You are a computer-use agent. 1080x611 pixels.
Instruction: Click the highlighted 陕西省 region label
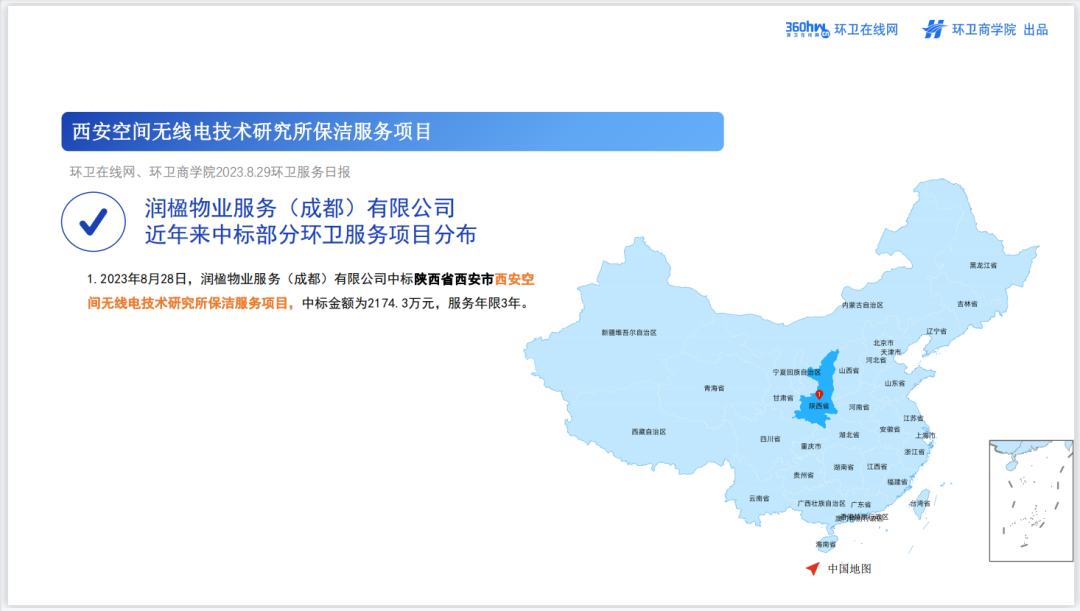(x=819, y=406)
